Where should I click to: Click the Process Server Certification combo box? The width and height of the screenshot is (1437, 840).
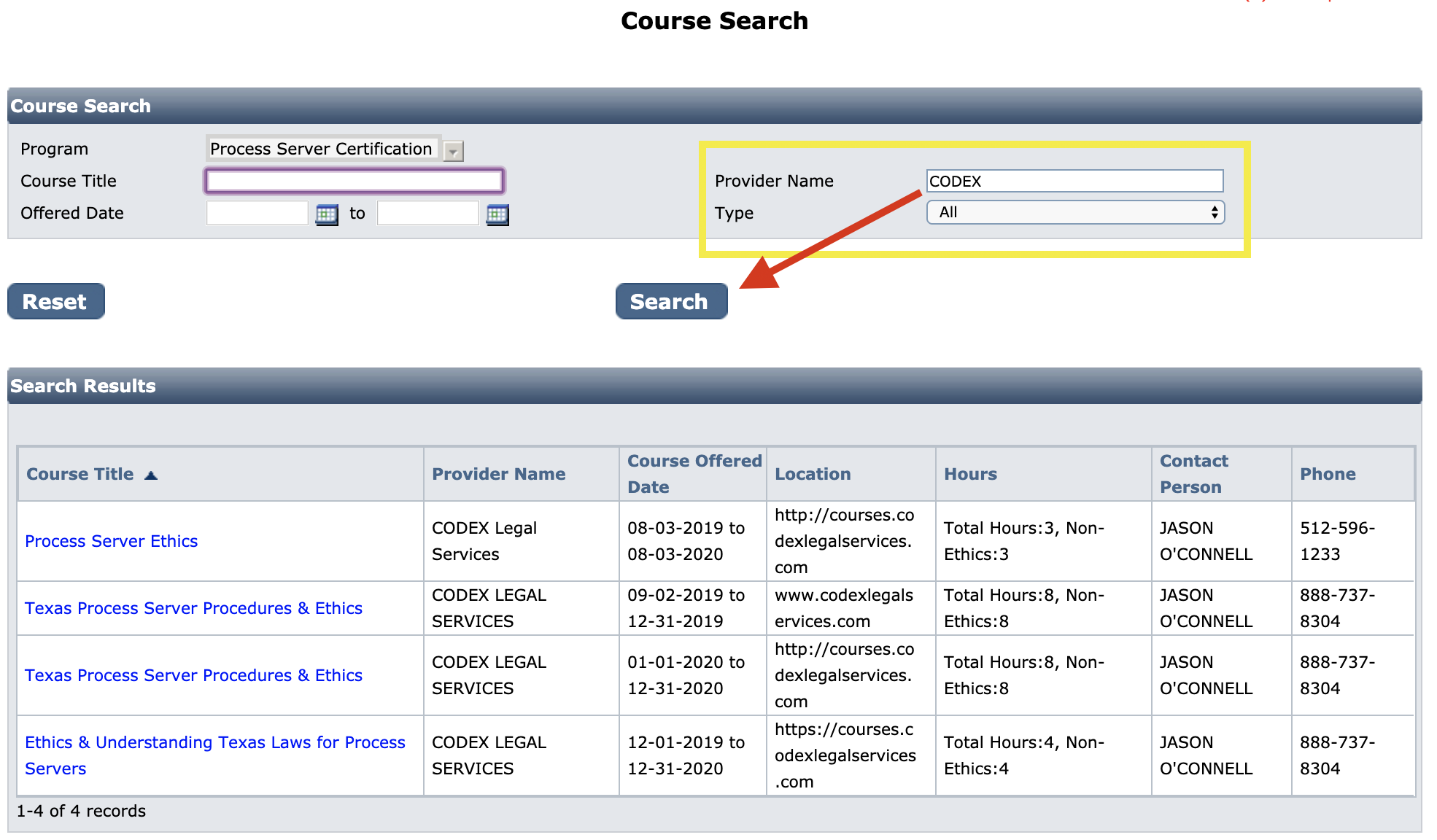[322, 149]
